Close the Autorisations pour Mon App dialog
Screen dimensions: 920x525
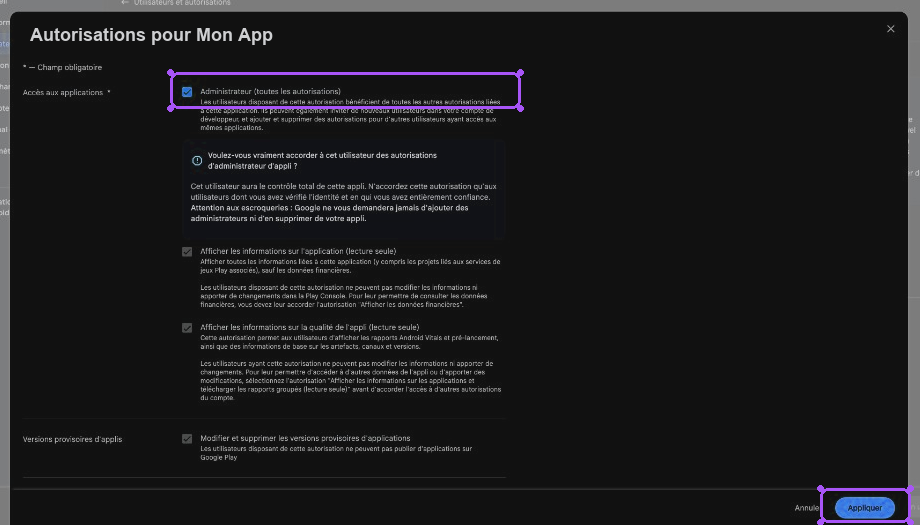tap(890, 29)
